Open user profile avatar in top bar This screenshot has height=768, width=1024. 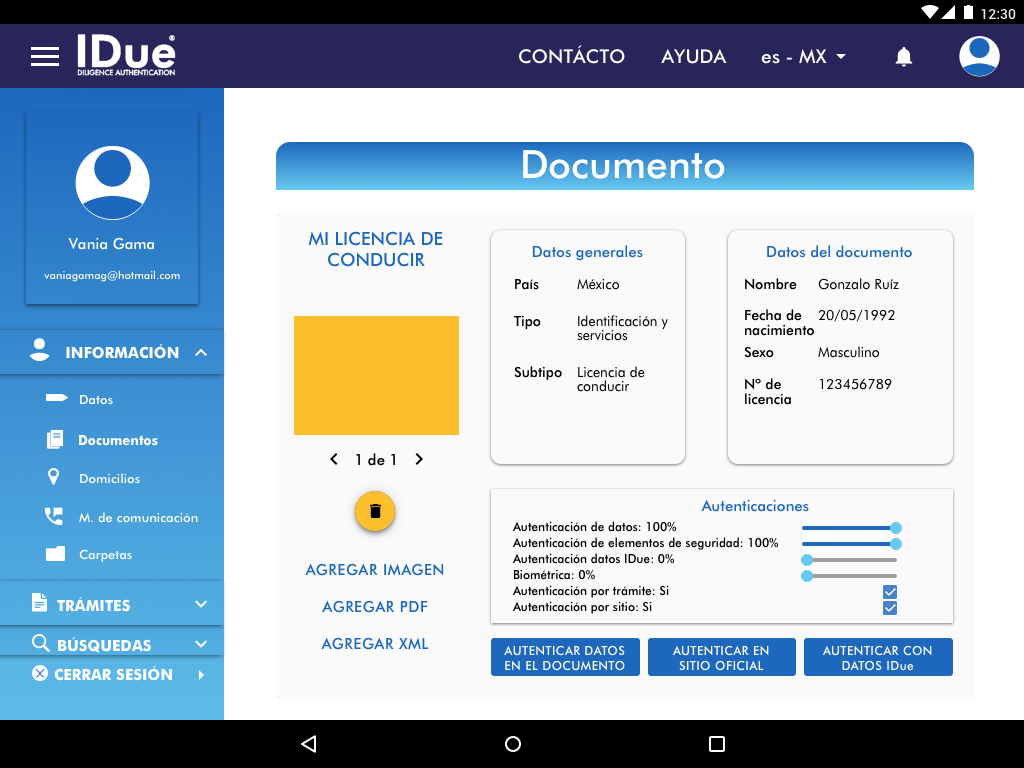coord(979,57)
